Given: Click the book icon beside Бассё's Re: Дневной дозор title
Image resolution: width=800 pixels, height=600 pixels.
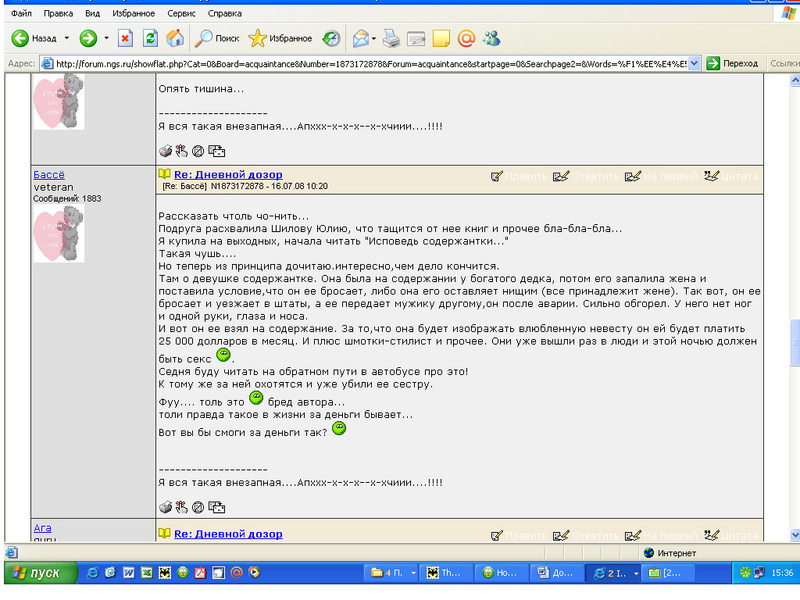Looking at the screenshot, I should pyautogui.click(x=164, y=174).
